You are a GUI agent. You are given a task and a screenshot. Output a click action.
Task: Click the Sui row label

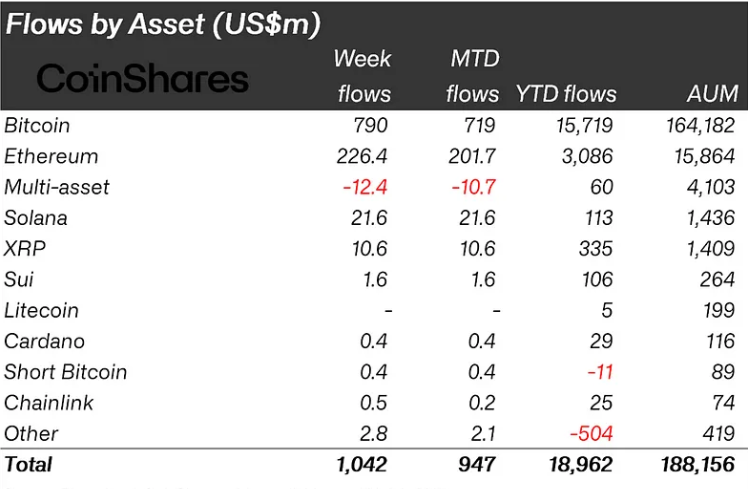click(21, 280)
